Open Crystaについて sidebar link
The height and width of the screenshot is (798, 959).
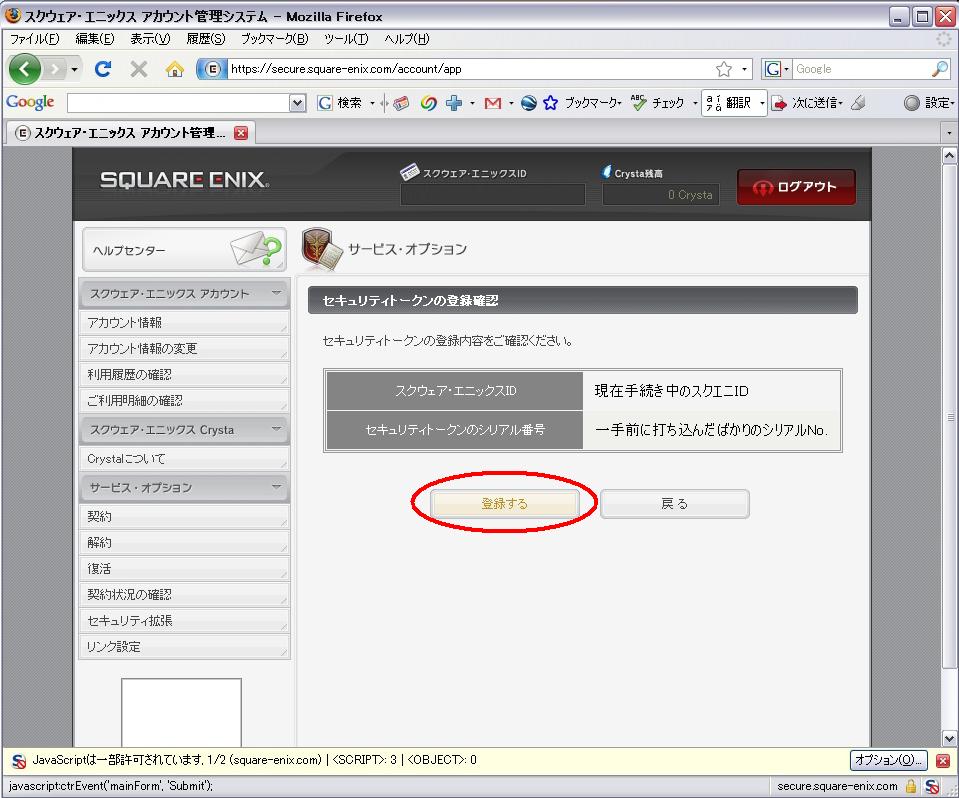184,459
